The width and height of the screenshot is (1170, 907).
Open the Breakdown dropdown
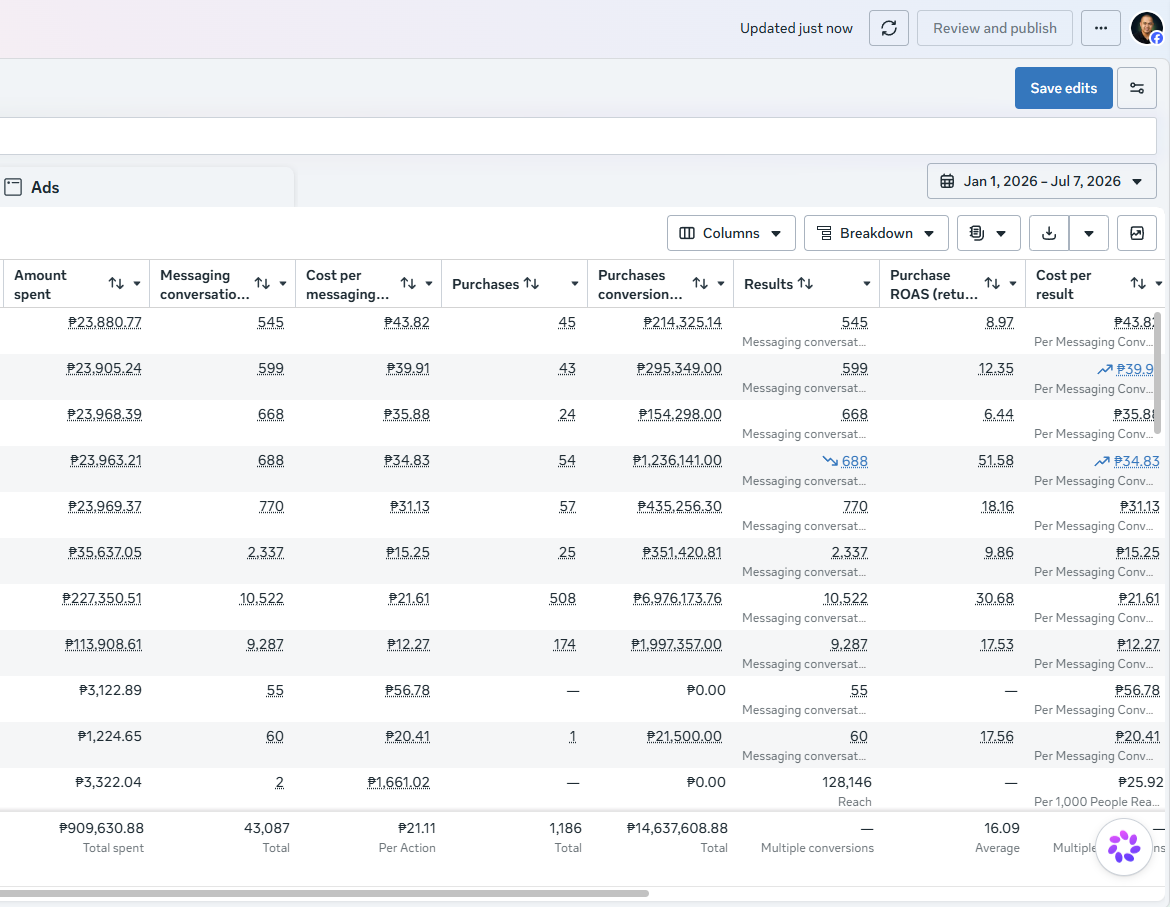pyautogui.click(x=876, y=233)
